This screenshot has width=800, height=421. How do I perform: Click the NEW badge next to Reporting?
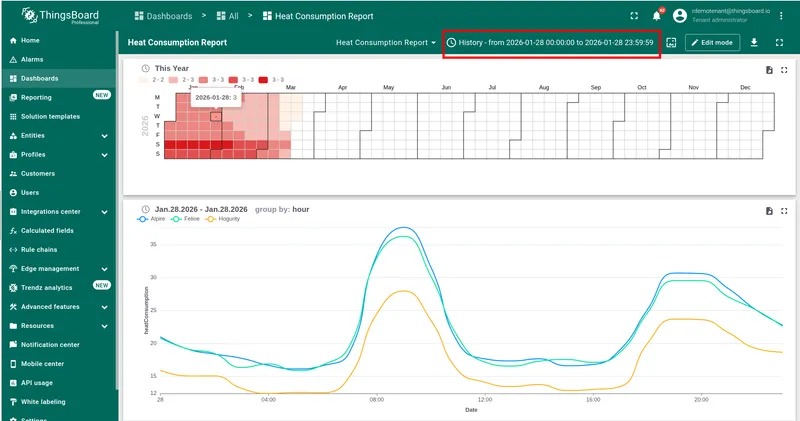(x=102, y=95)
